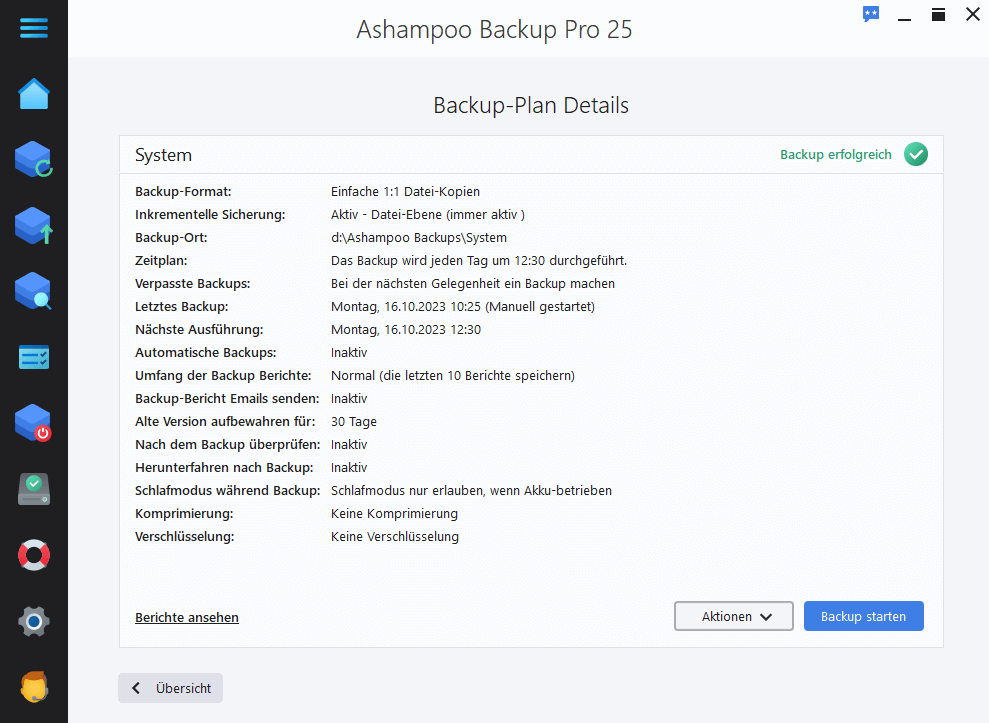Click the Backup starten button

(863, 616)
